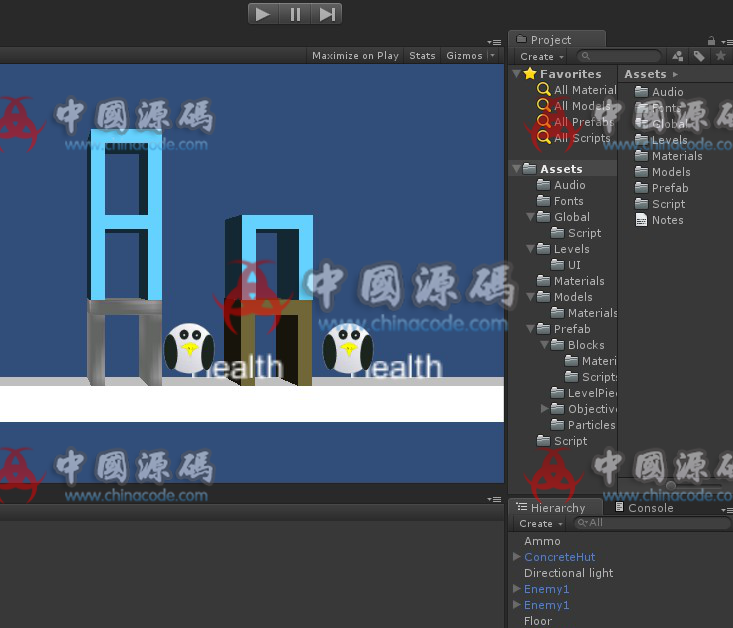This screenshot has width=733, height=628.
Task: Click the Search by Label tag icon
Action: click(x=699, y=57)
